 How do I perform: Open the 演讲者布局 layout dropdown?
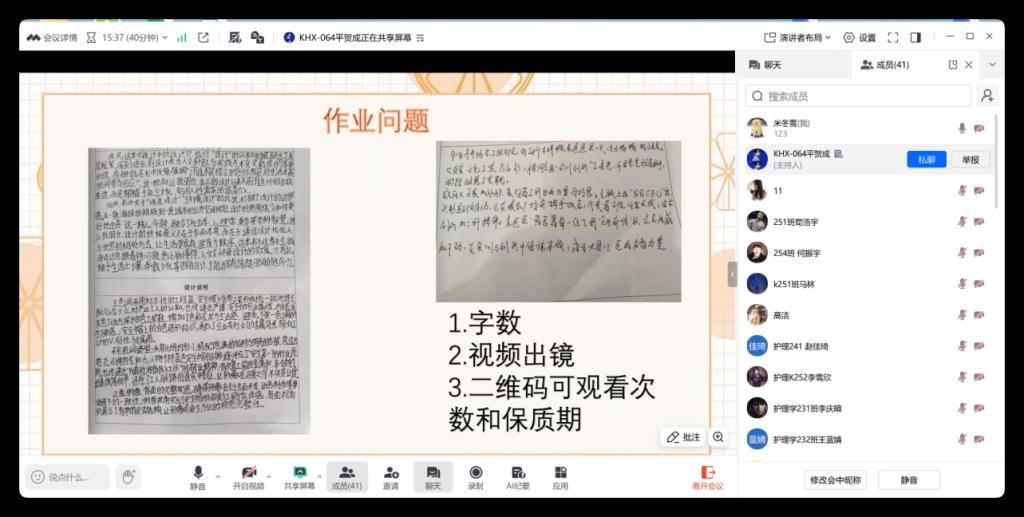click(x=799, y=37)
